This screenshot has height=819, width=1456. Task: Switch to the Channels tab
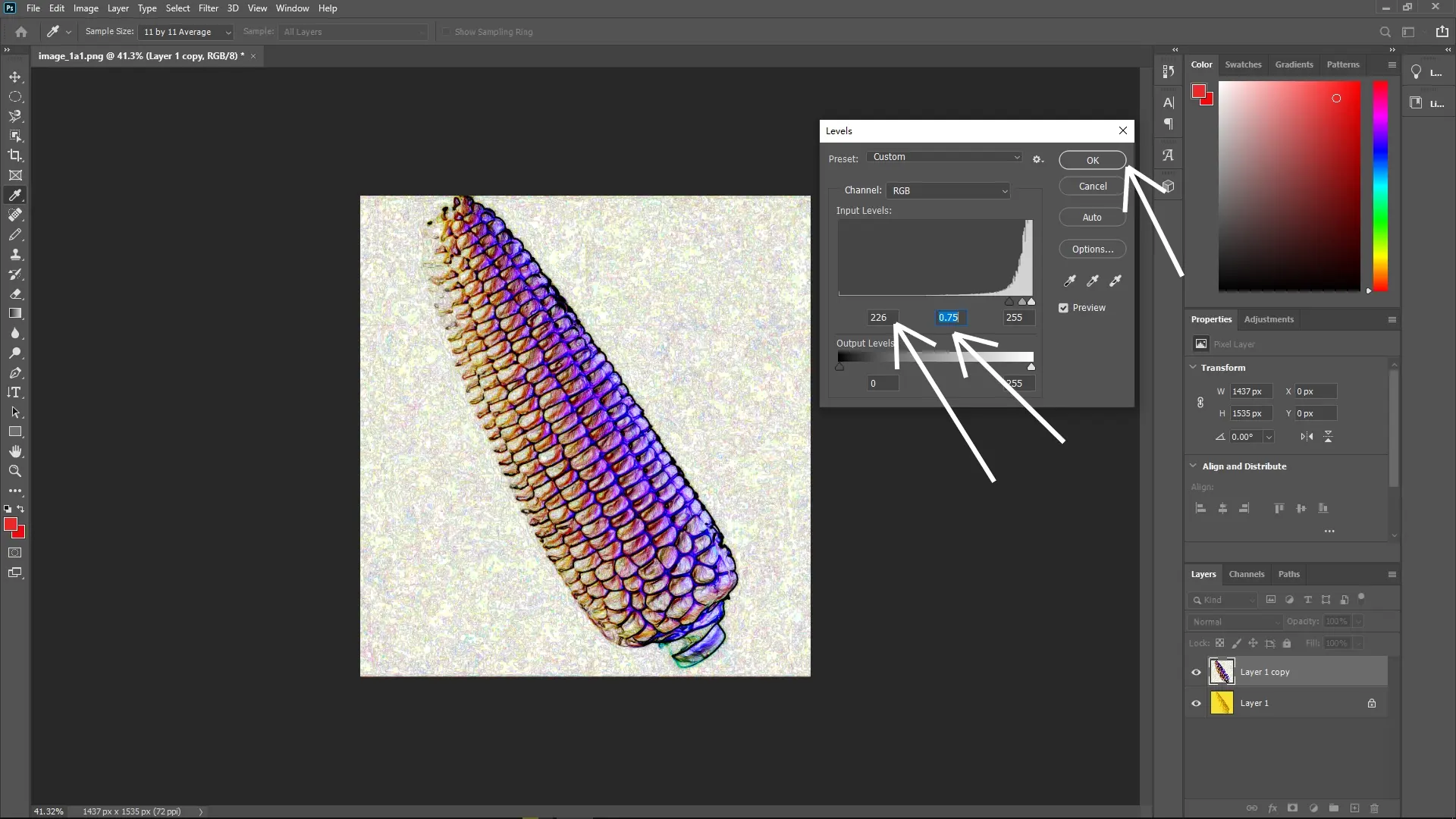[x=1247, y=574]
